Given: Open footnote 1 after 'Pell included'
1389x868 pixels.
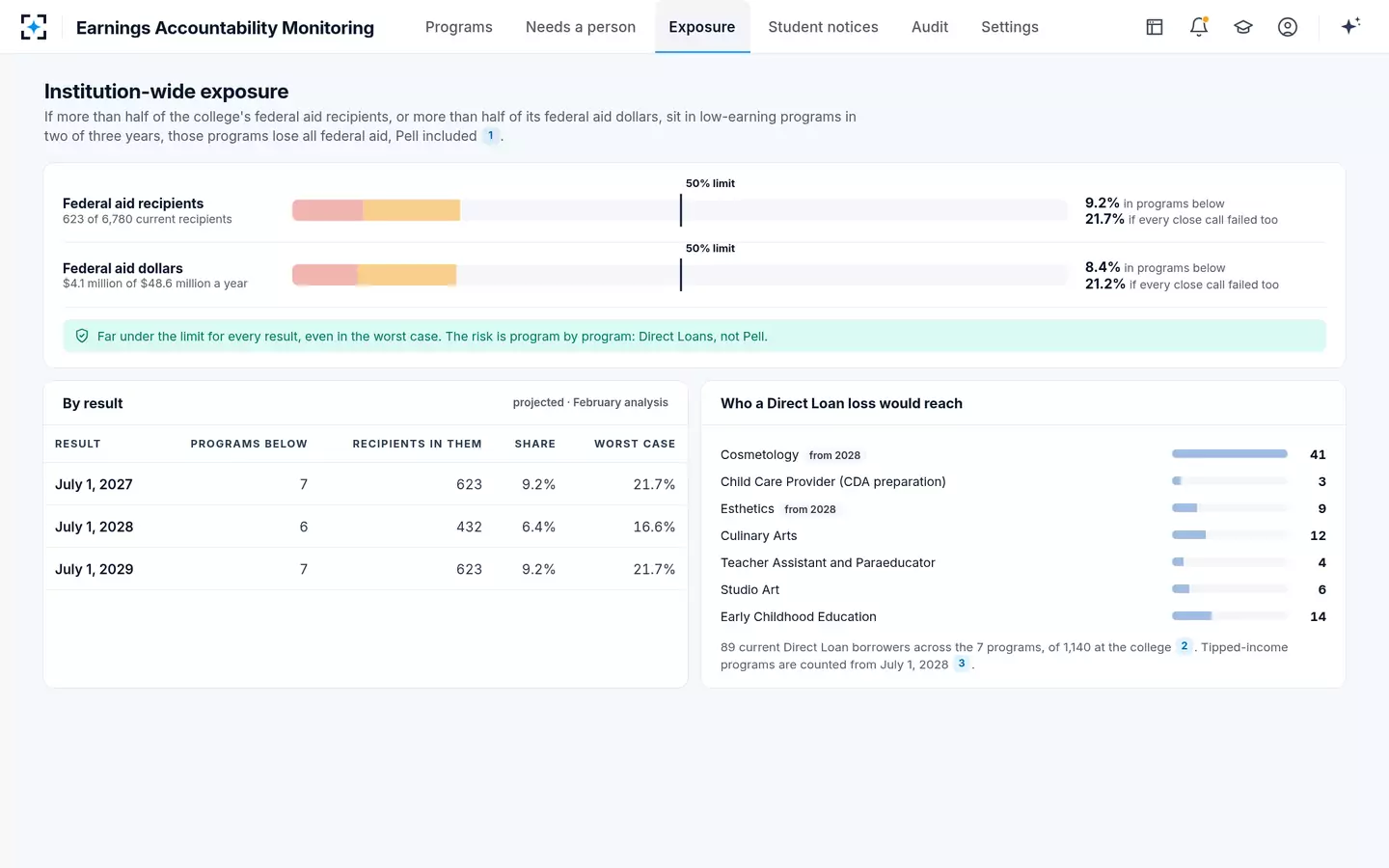Looking at the screenshot, I should pos(491,136).
